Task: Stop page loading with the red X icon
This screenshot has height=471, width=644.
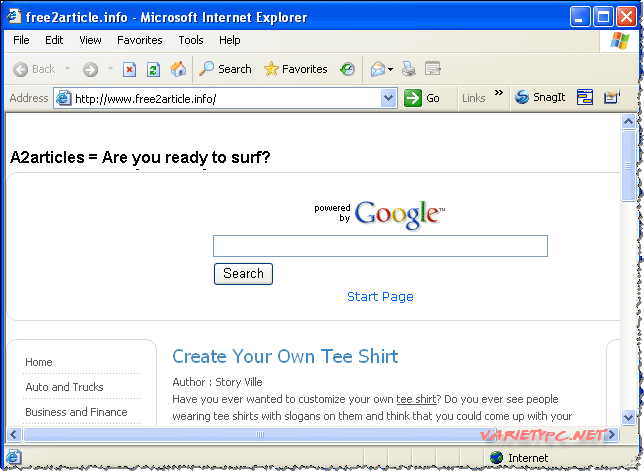Action: pyautogui.click(x=129, y=69)
